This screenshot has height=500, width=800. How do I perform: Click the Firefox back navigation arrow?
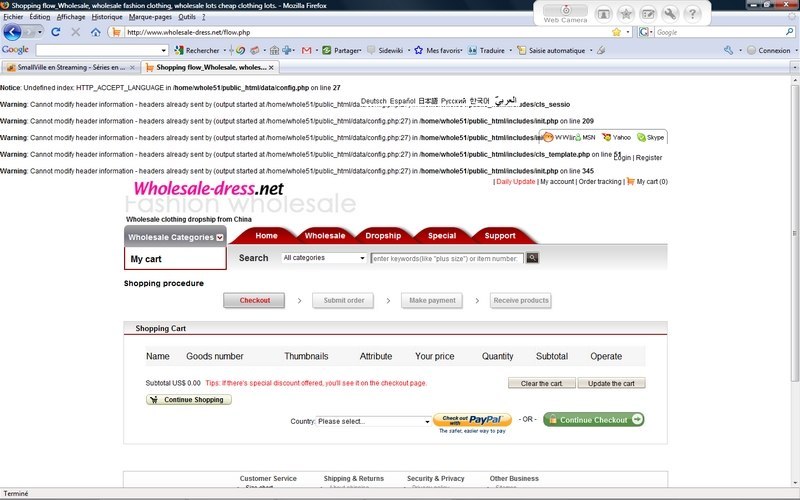pyautogui.click(x=13, y=32)
